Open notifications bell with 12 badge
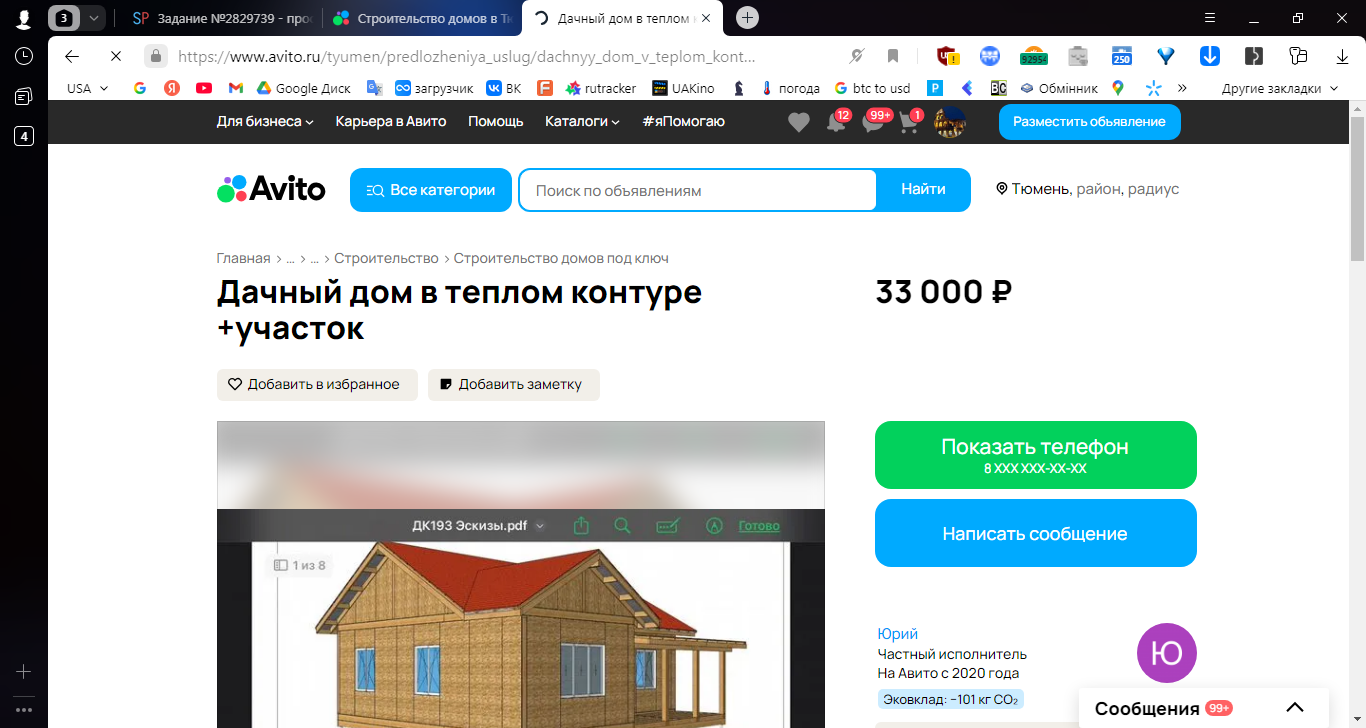 coord(836,122)
